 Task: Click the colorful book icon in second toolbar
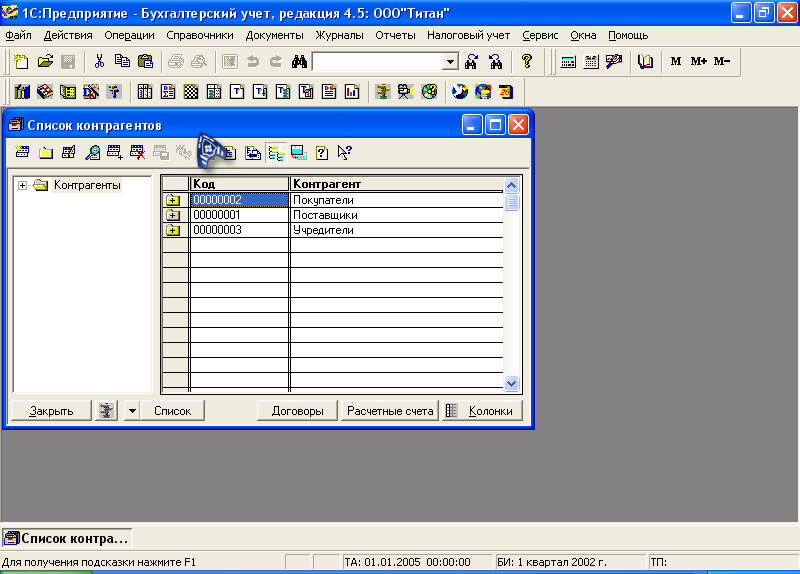click(x=45, y=92)
